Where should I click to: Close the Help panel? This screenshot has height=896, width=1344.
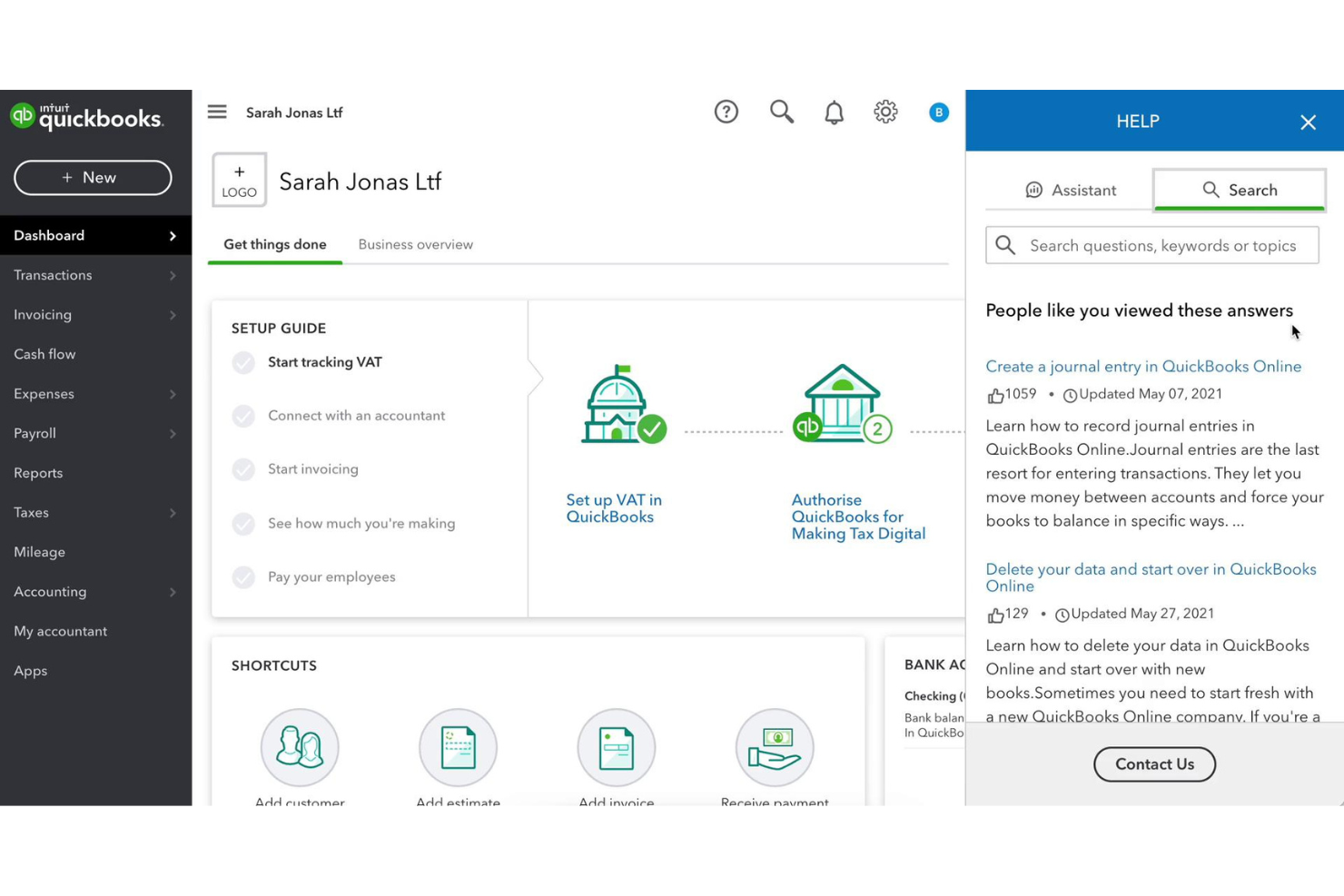(1308, 123)
